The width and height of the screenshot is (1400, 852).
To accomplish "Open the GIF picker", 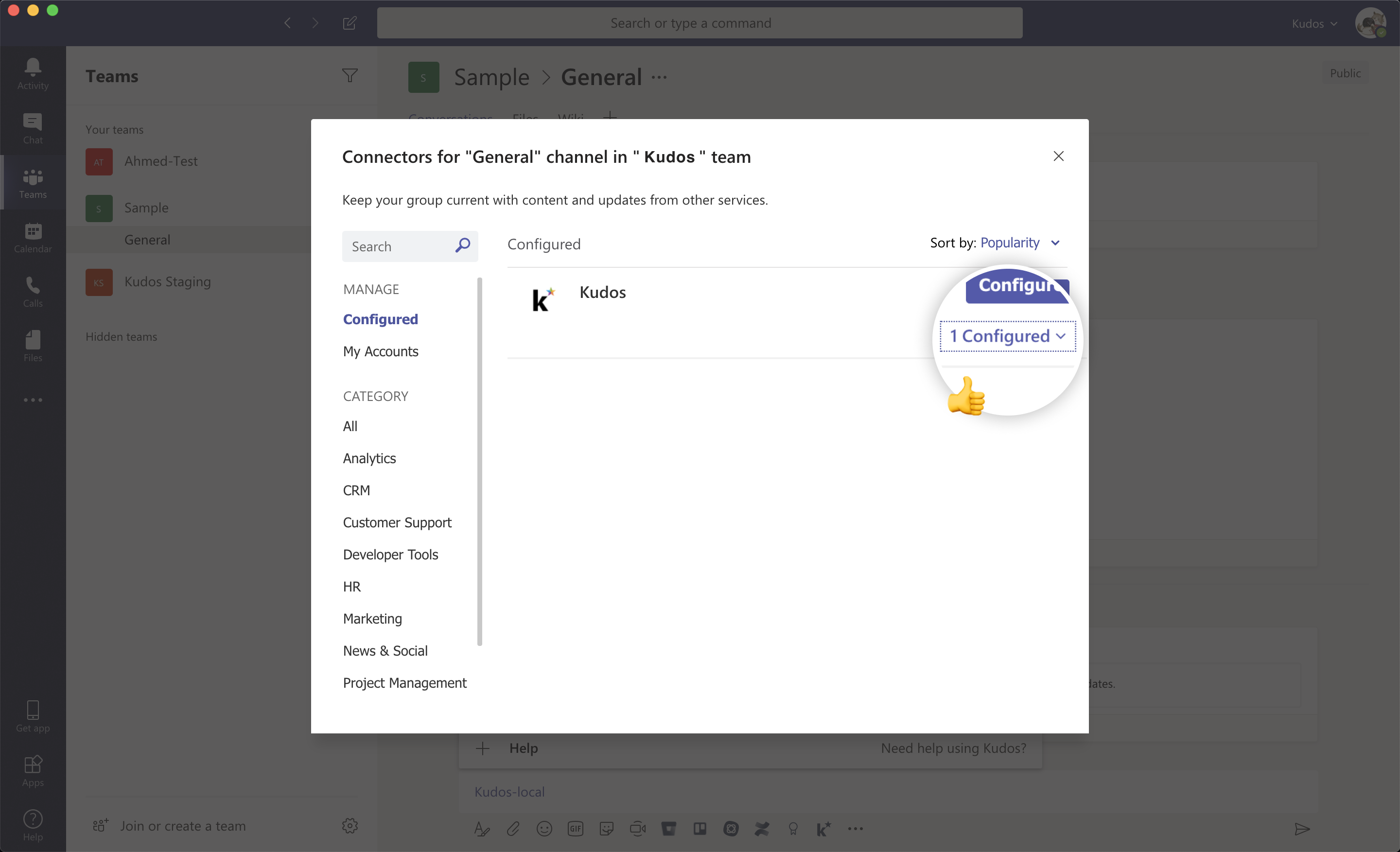I will (576, 829).
